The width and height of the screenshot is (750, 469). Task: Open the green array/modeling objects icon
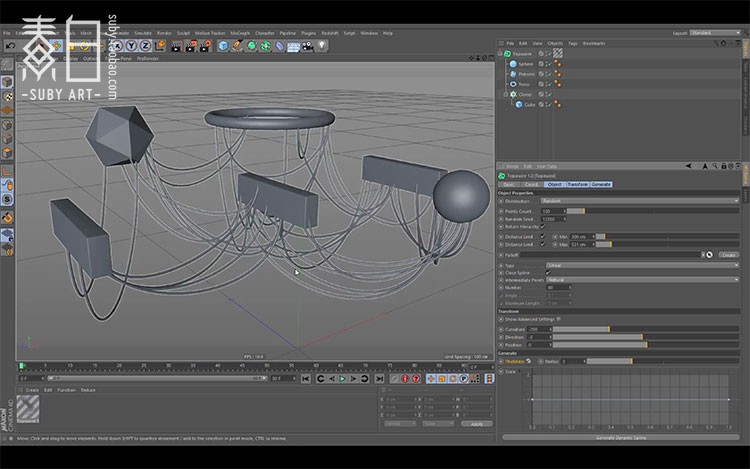click(265, 46)
